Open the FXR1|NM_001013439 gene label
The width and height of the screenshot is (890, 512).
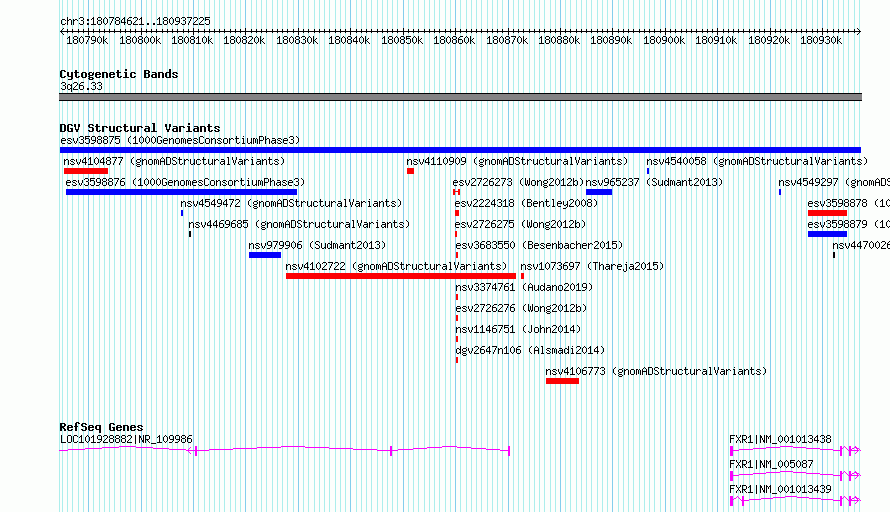click(780, 489)
